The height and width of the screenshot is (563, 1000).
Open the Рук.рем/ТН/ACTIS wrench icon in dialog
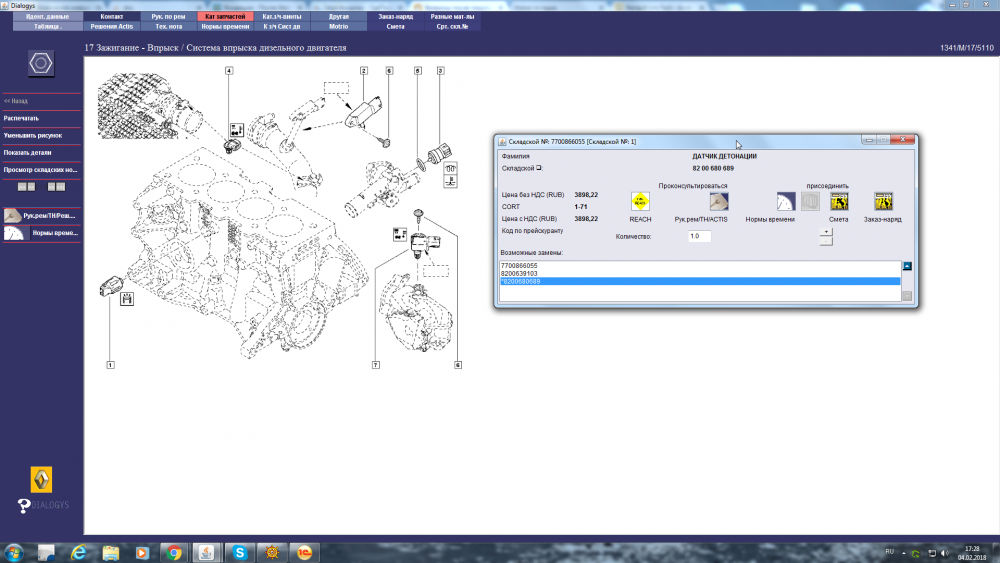click(x=719, y=201)
